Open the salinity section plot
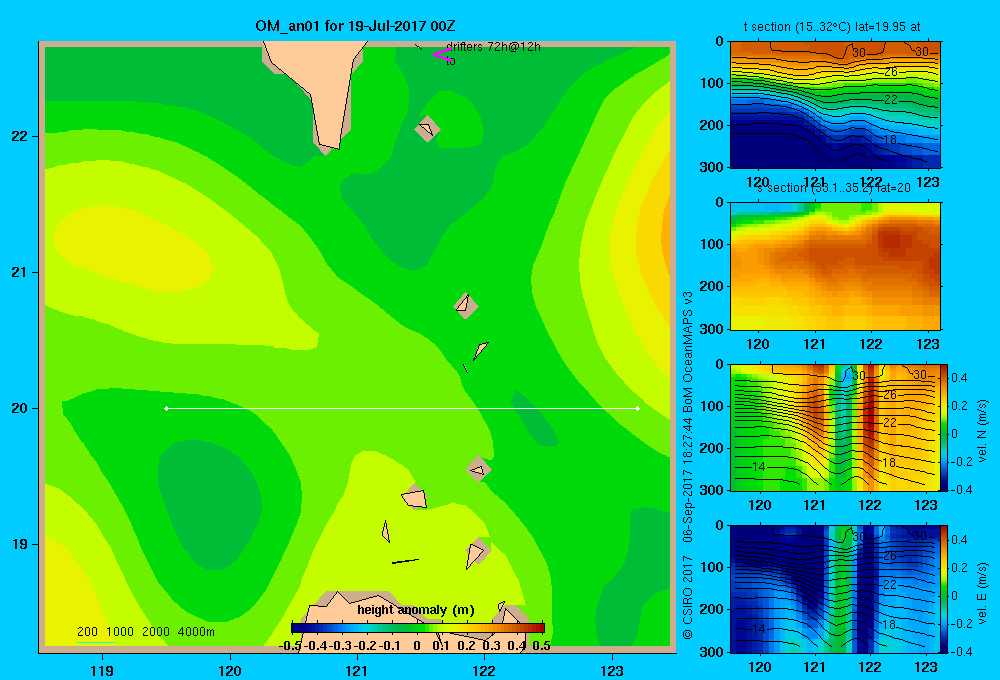1000x680 pixels. [x=835, y=266]
